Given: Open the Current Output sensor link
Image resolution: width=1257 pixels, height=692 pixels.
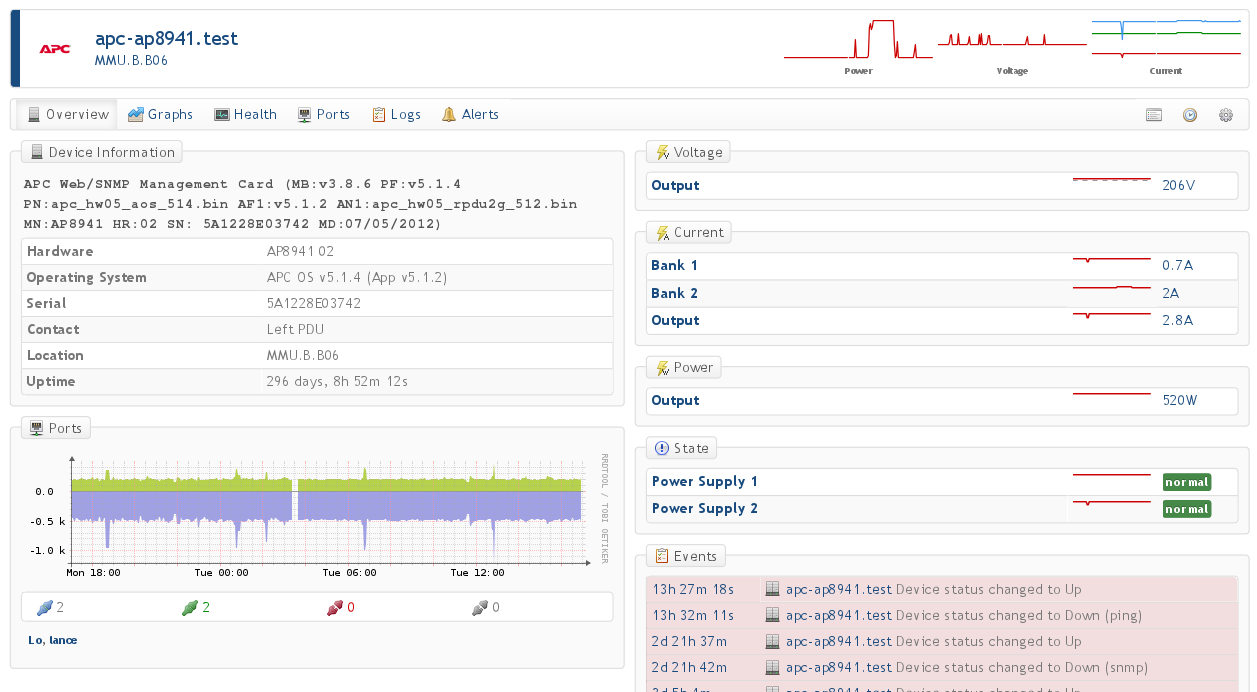Looking at the screenshot, I should tap(675, 320).
